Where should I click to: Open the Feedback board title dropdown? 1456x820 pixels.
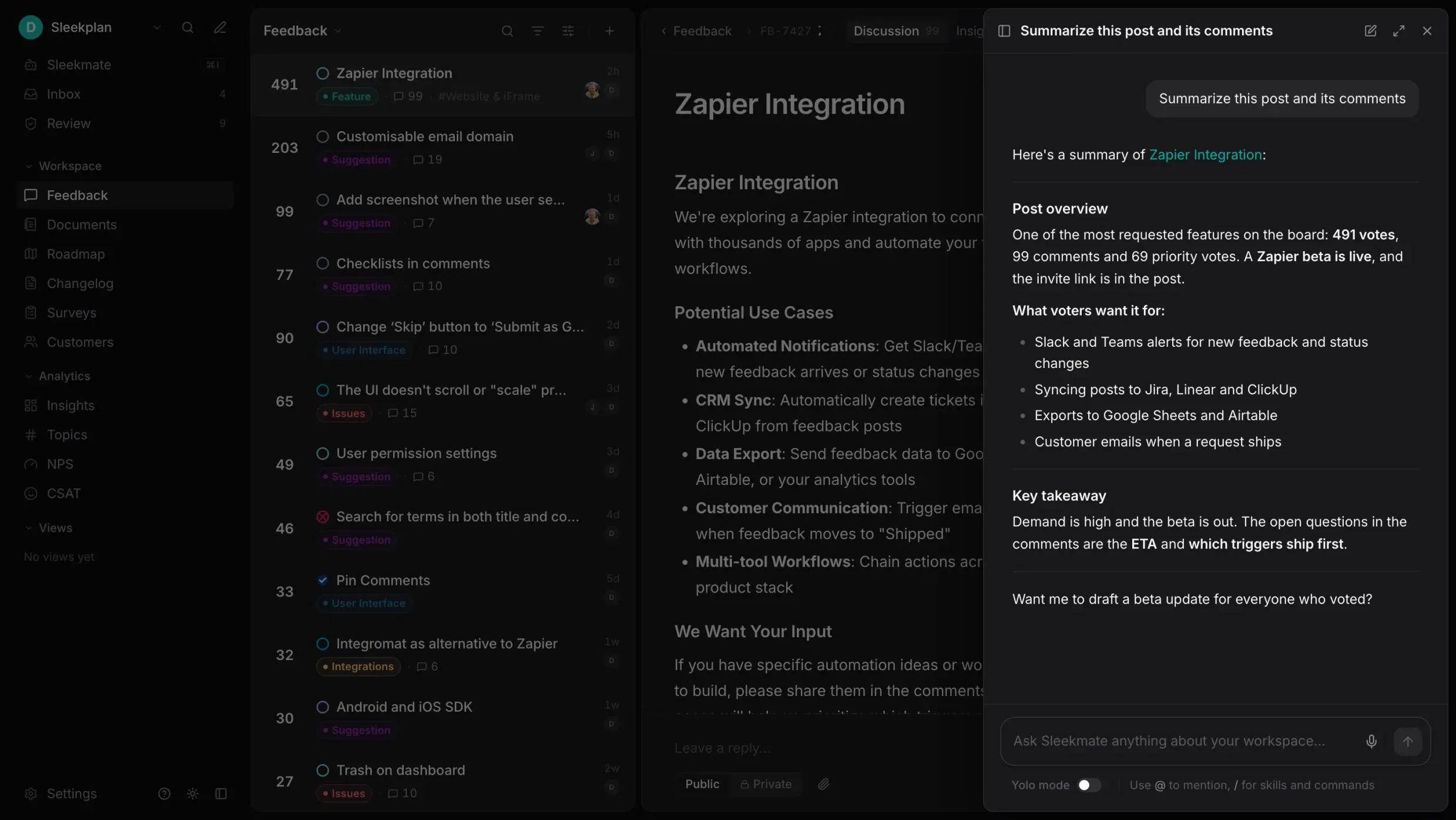pos(302,31)
